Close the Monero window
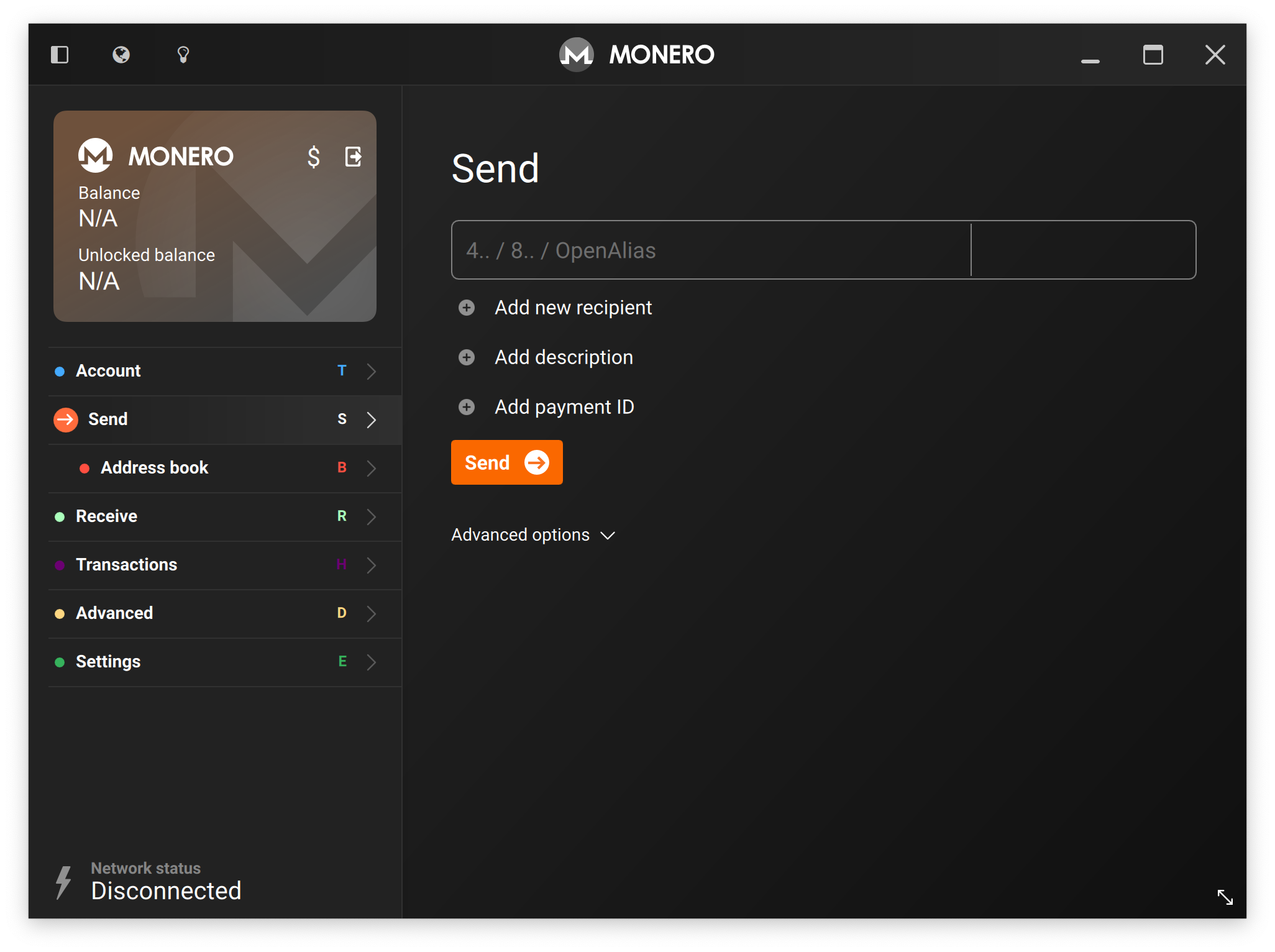Image resolution: width=1275 pixels, height=952 pixels. tap(1215, 55)
